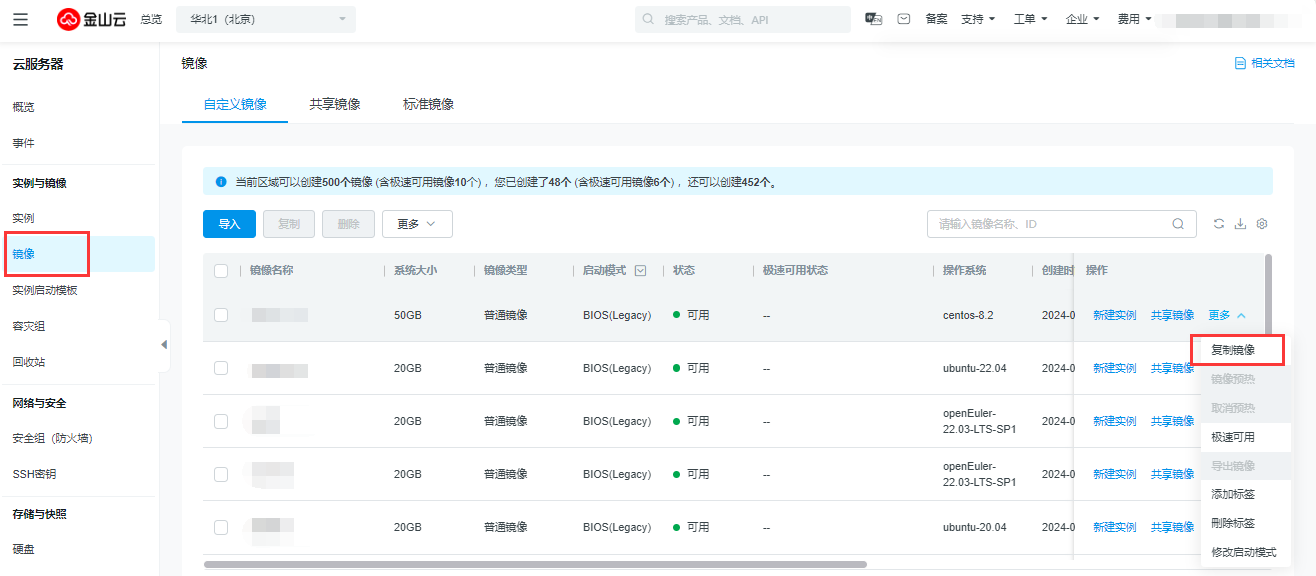Viewport: 1316px width, 576px height.
Task: Open the 华北1（北京） region dropdown
Action: [x=265, y=19]
